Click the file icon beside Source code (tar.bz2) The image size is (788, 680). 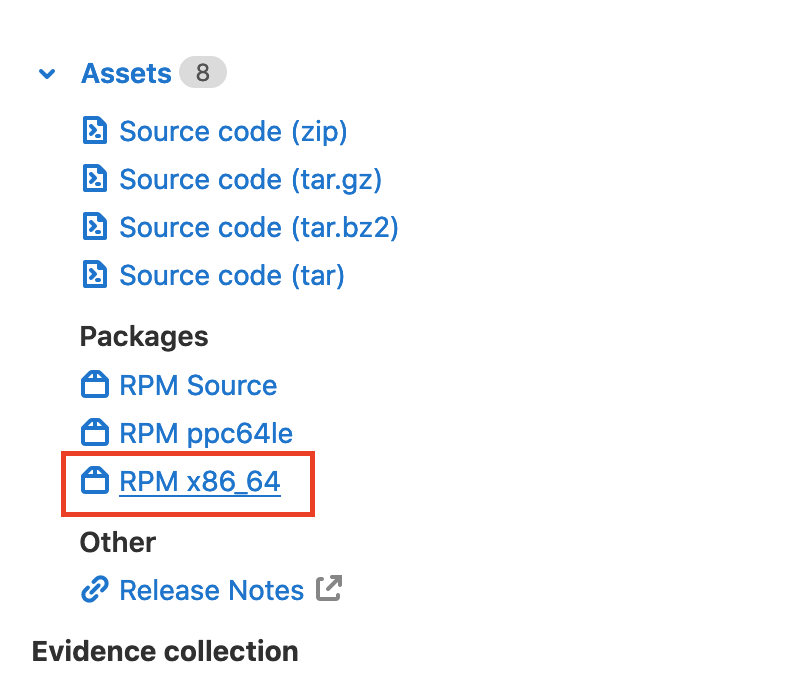point(94,227)
